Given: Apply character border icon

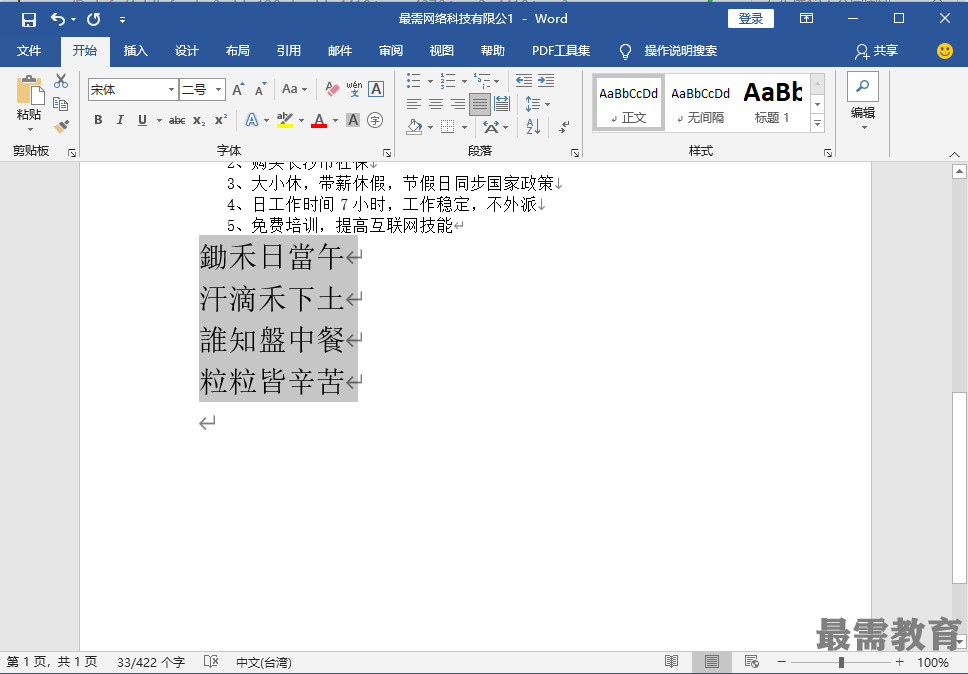Looking at the screenshot, I should 376,89.
